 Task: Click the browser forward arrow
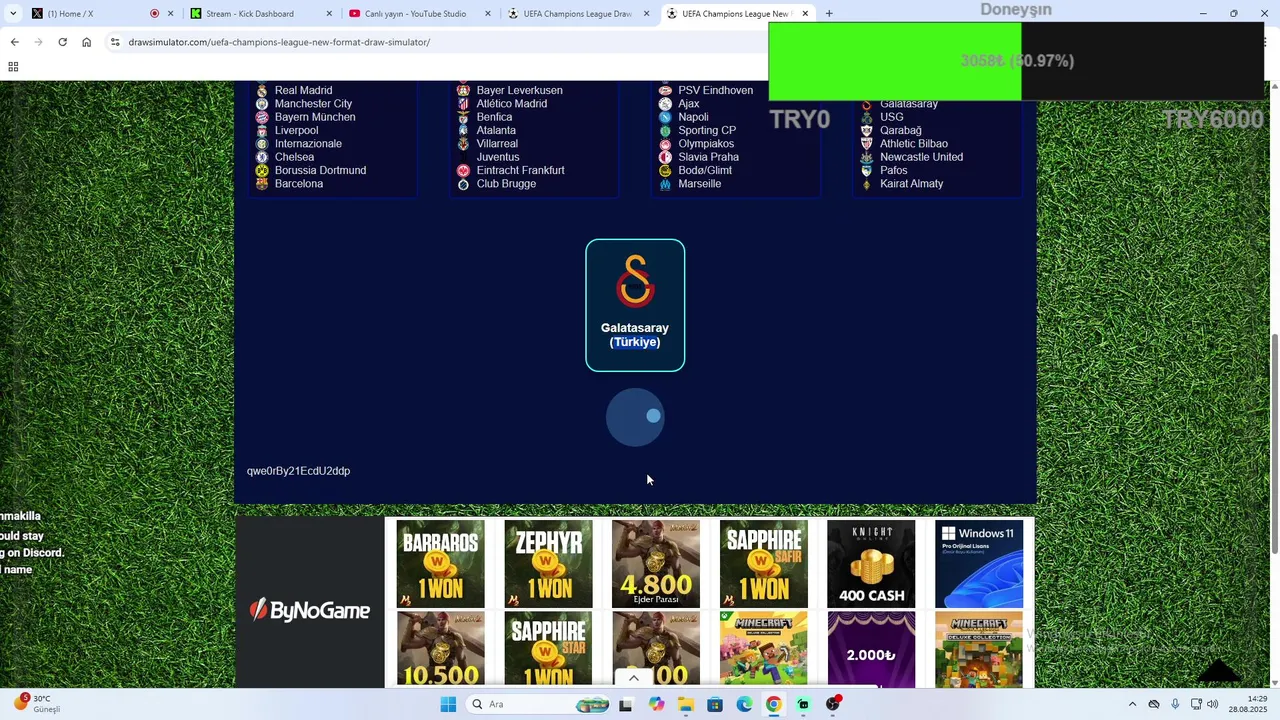click(x=38, y=42)
